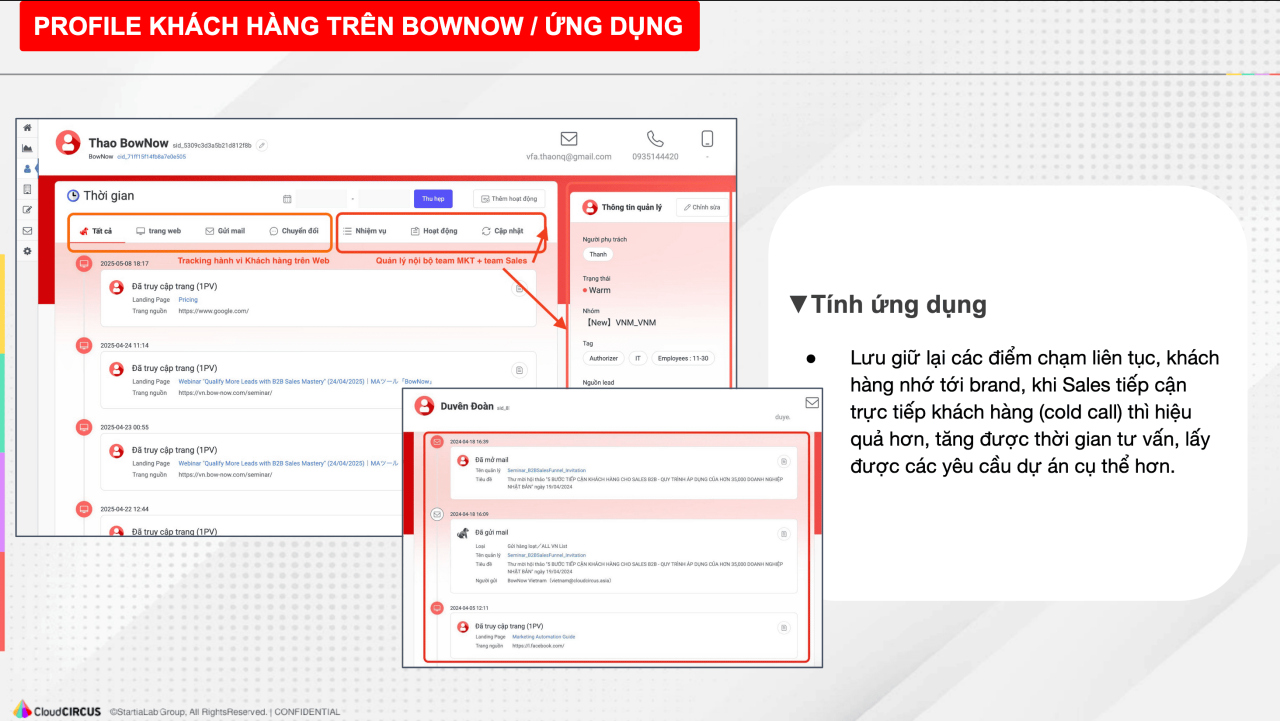The width and height of the screenshot is (1280, 721).
Task: Click the Thanh person-in-charge chip
Action: click(597, 255)
